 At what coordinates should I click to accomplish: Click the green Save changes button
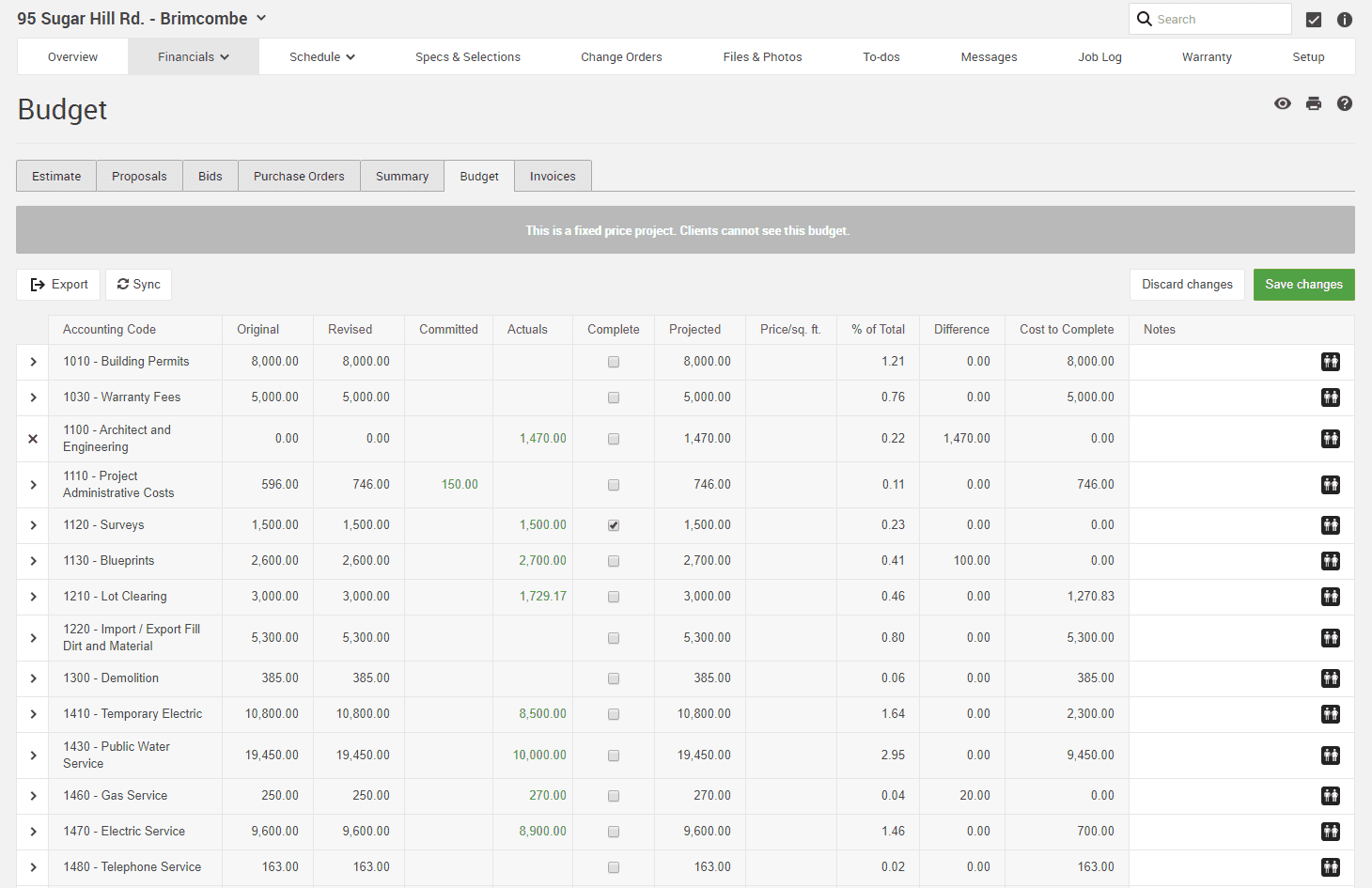(x=1303, y=285)
